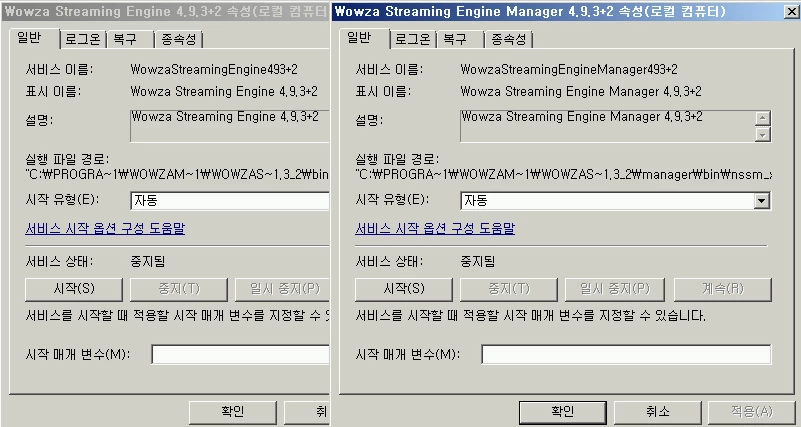The height and width of the screenshot is (427, 801).
Task: Open service start options help link in Engine Manager window
Action: tap(435, 228)
